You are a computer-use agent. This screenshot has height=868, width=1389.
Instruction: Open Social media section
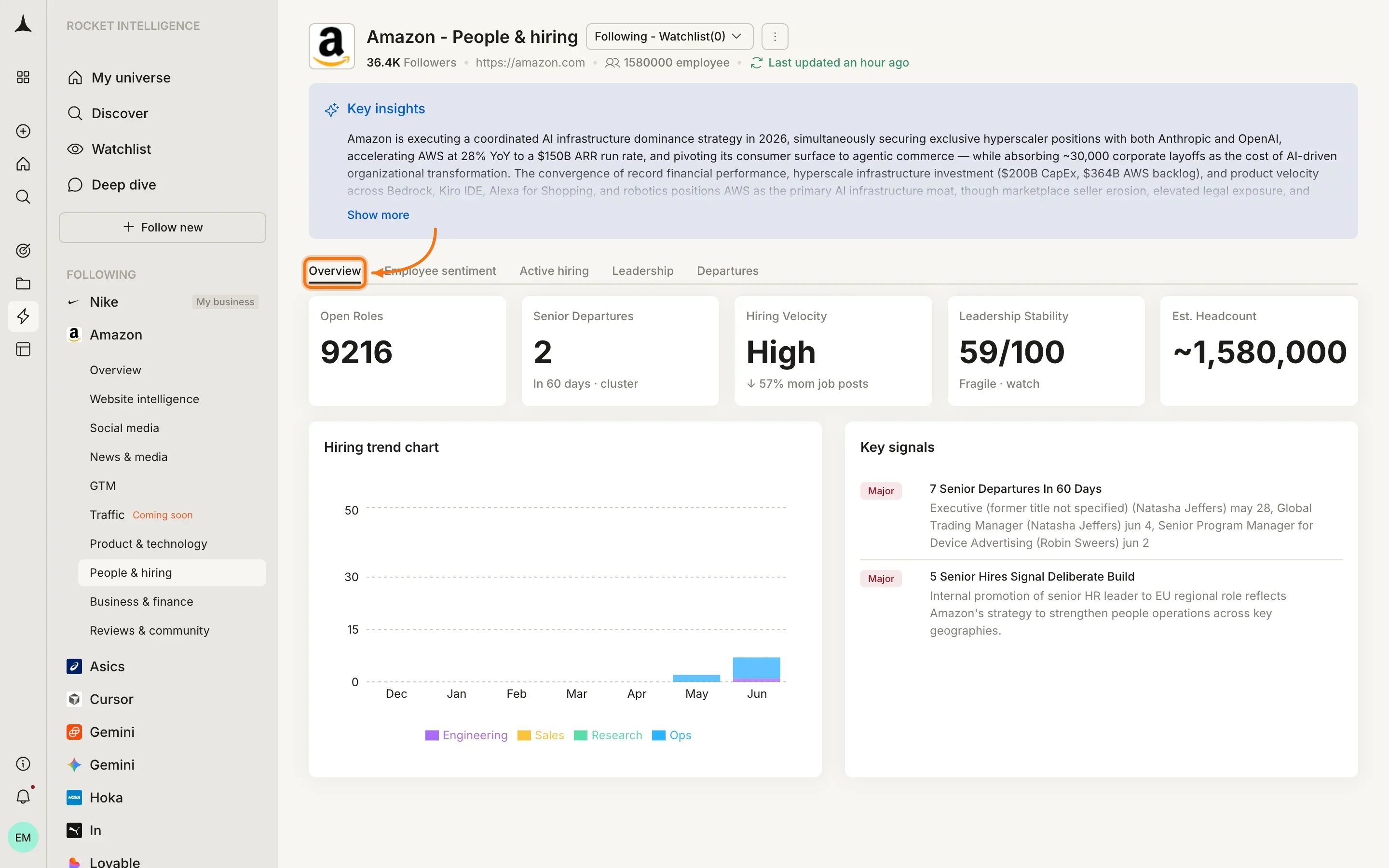point(124,428)
